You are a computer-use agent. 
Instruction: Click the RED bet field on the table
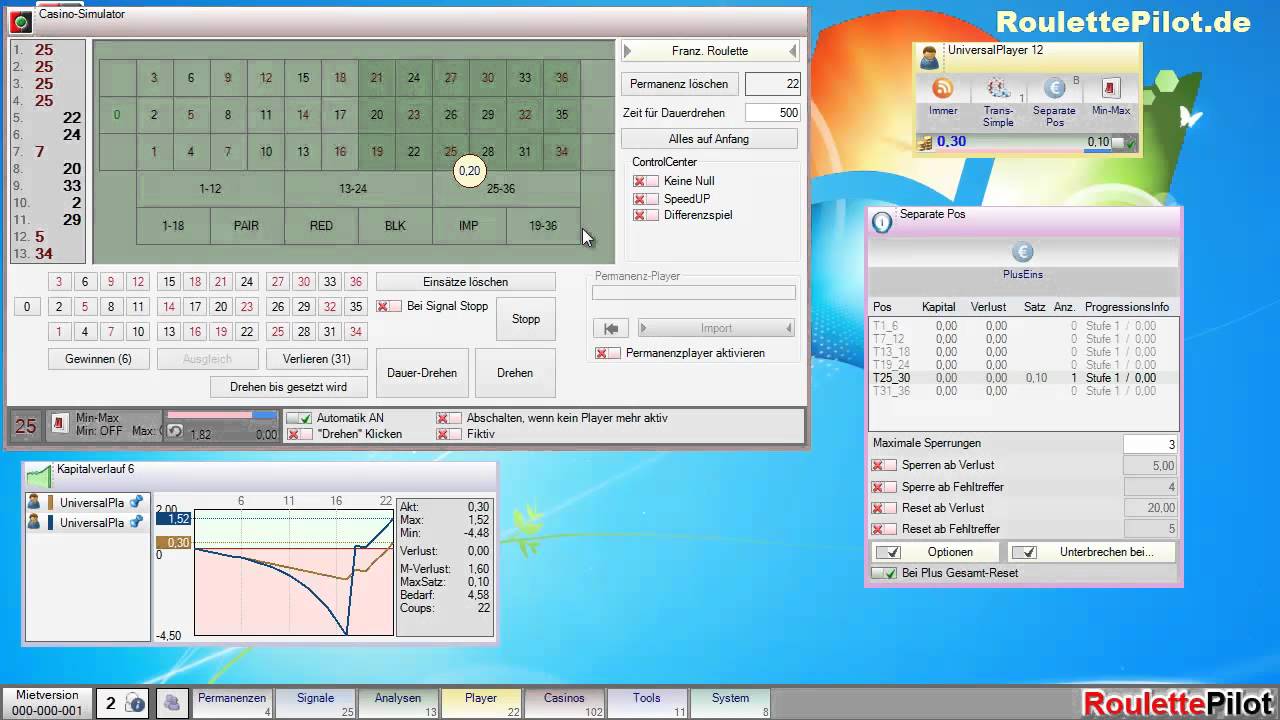pyautogui.click(x=321, y=226)
